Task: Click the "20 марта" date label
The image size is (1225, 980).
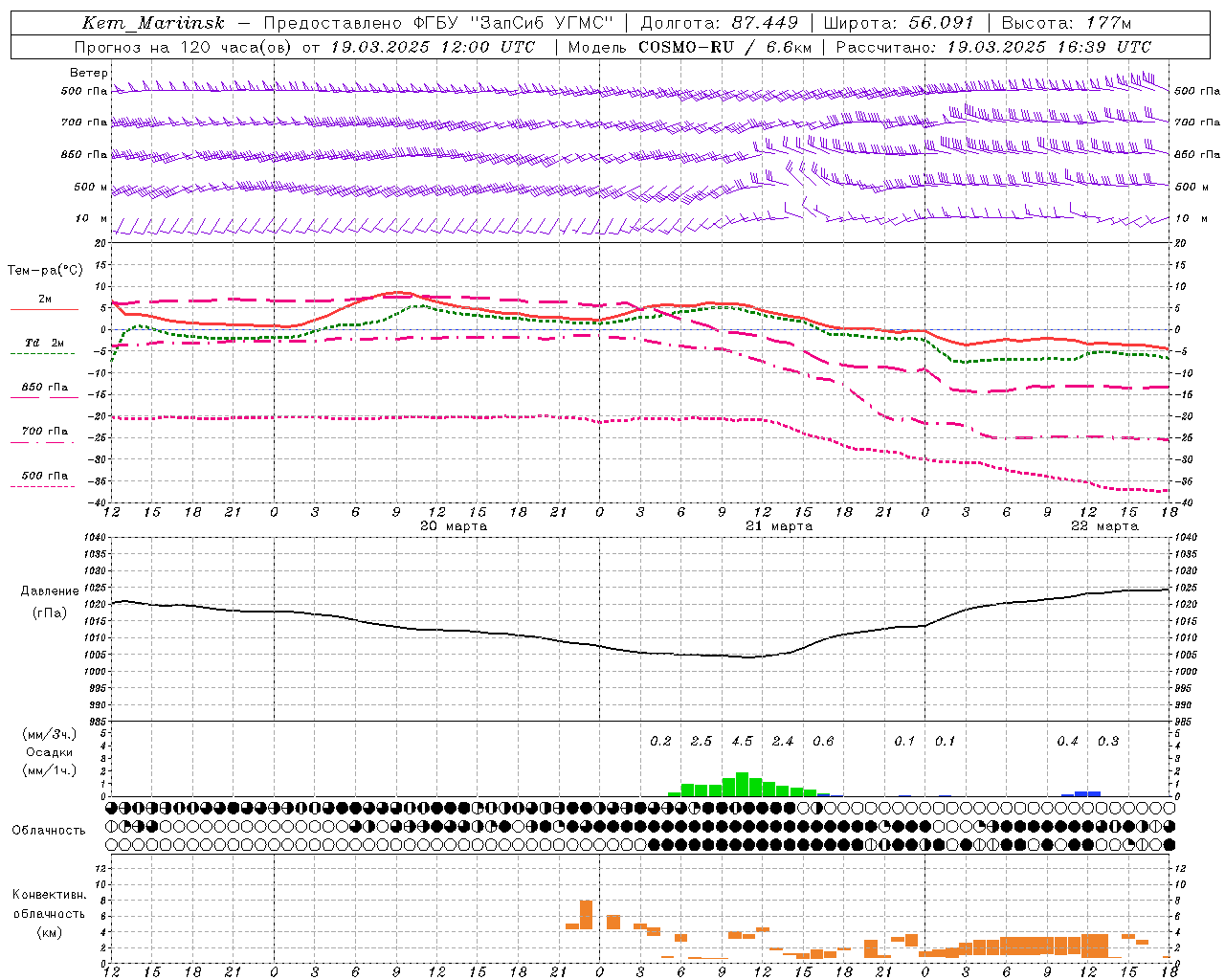Action: click(x=454, y=526)
